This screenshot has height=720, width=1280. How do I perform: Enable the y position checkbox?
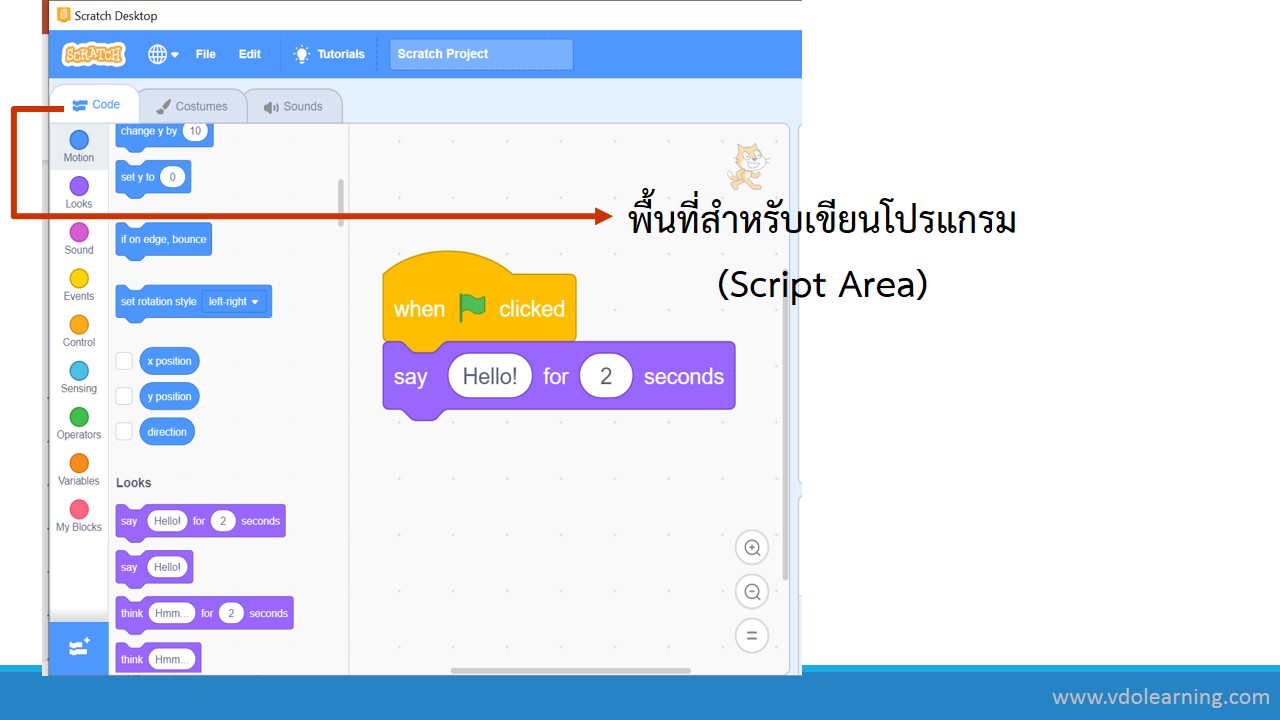[x=124, y=396]
